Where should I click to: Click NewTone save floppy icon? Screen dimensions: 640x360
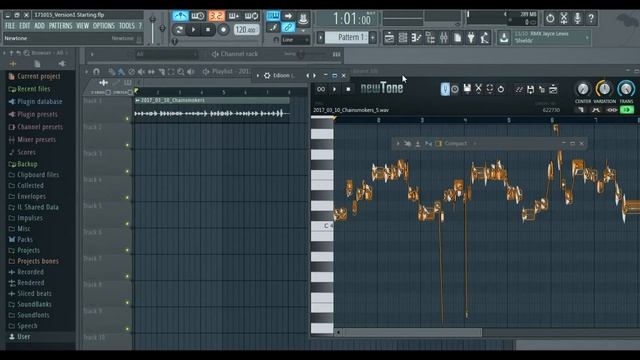pos(467,89)
